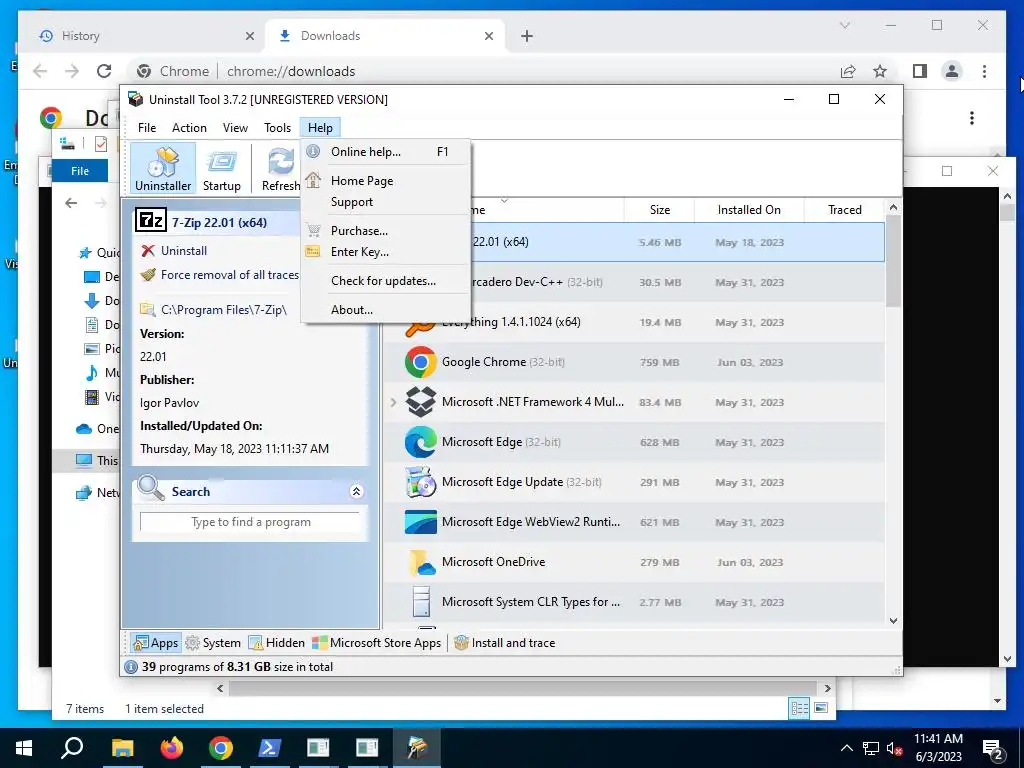Open notification center in system tray
This screenshot has height=768, width=1024.
click(993, 749)
